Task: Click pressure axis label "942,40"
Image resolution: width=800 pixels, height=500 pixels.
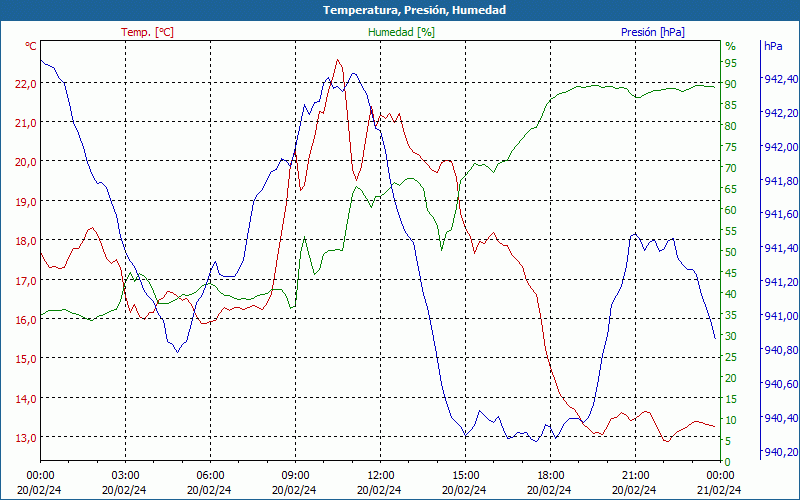Action: coord(780,79)
